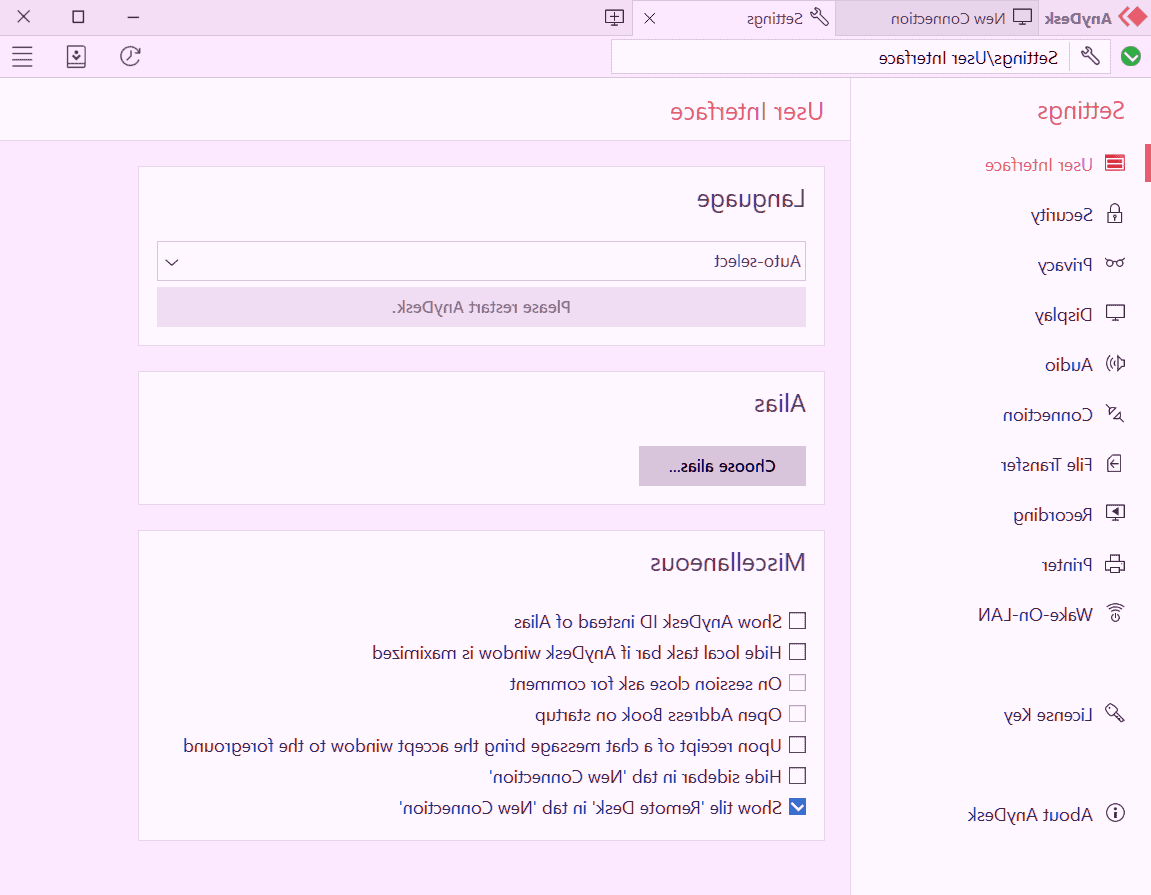This screenshot has height=895, width=1151.
Task: Click the wrench icon beside address field
Action: [1091, 57]
